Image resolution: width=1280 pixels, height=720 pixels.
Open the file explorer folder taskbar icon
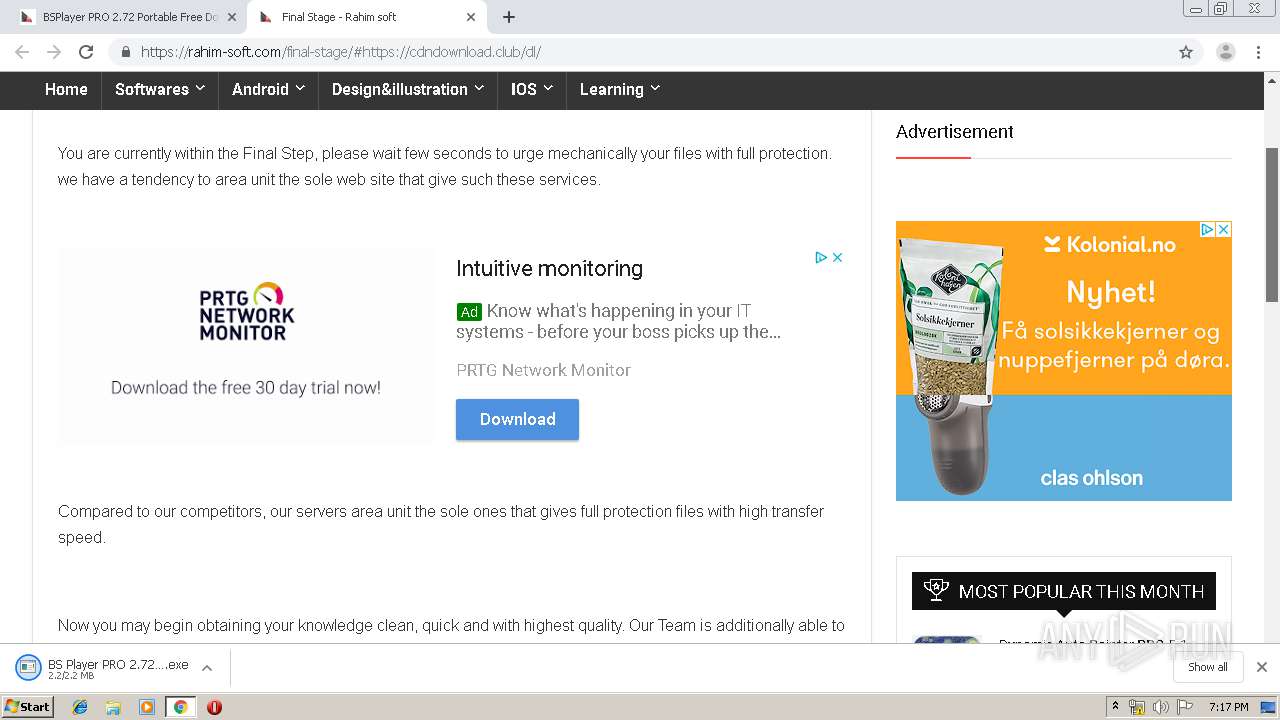tap(113, 707)
